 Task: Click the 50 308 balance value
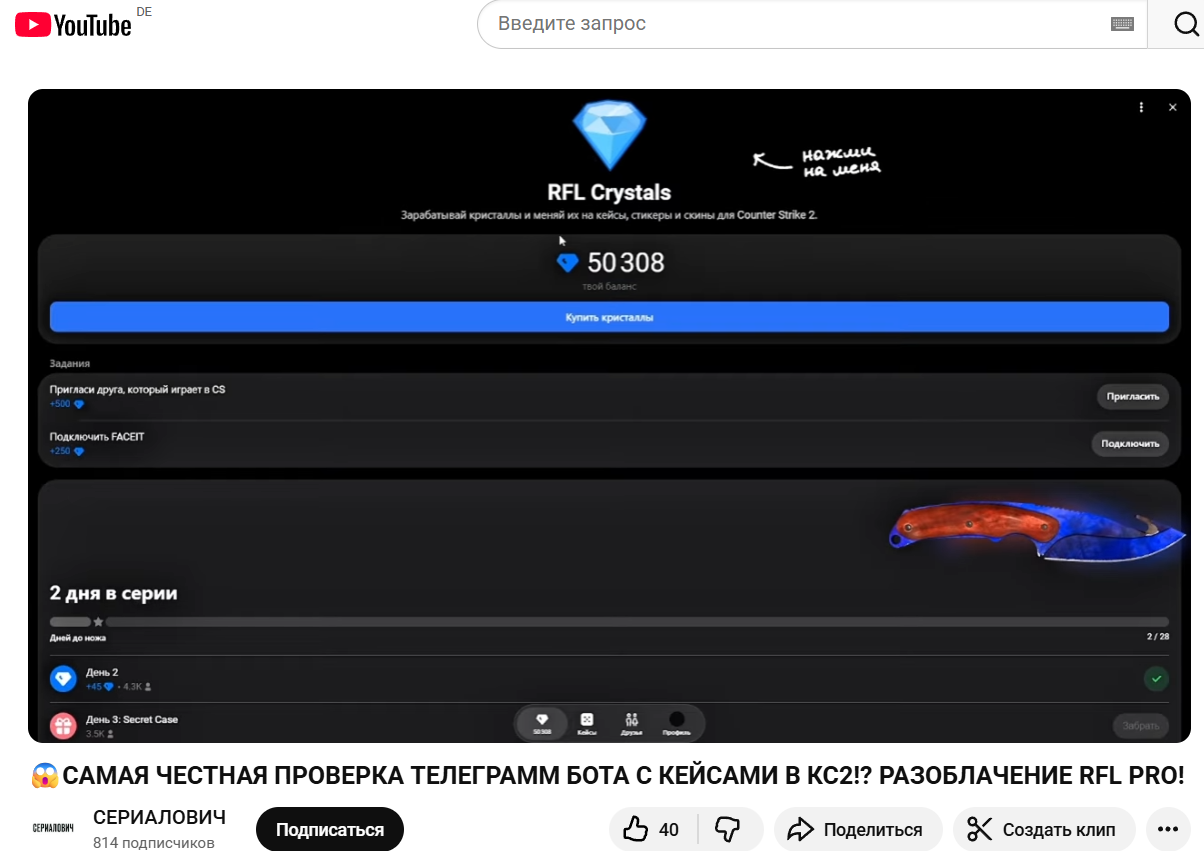(x=625, y=263)
